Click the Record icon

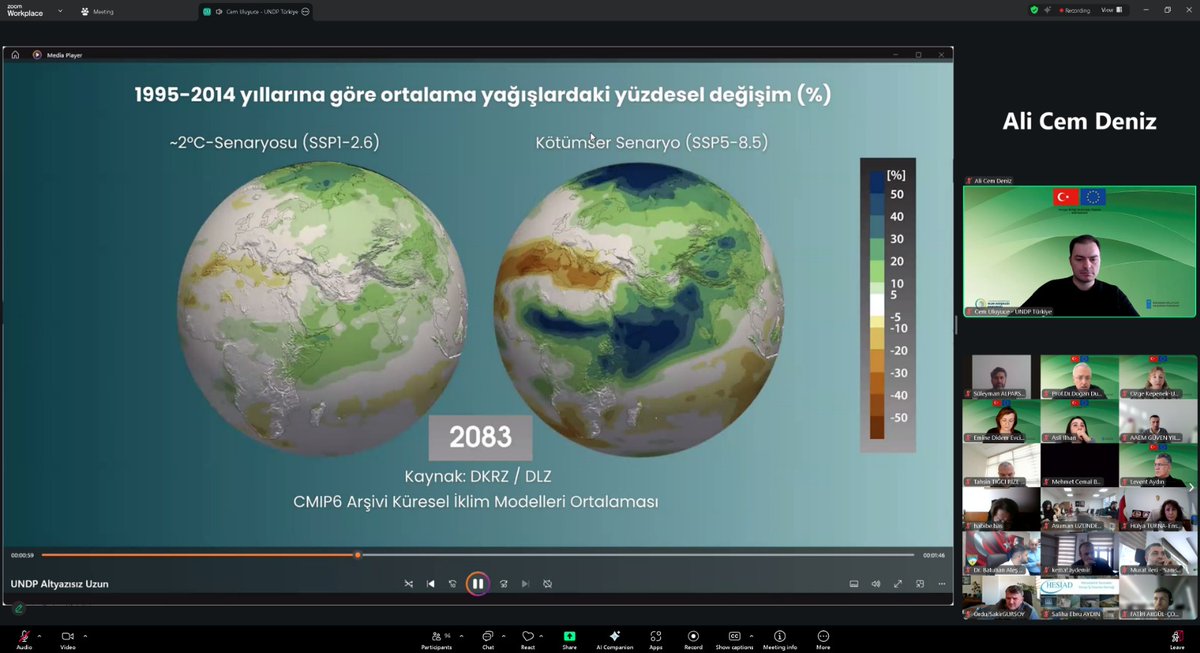pyautogui.click(x=693, y=638)
